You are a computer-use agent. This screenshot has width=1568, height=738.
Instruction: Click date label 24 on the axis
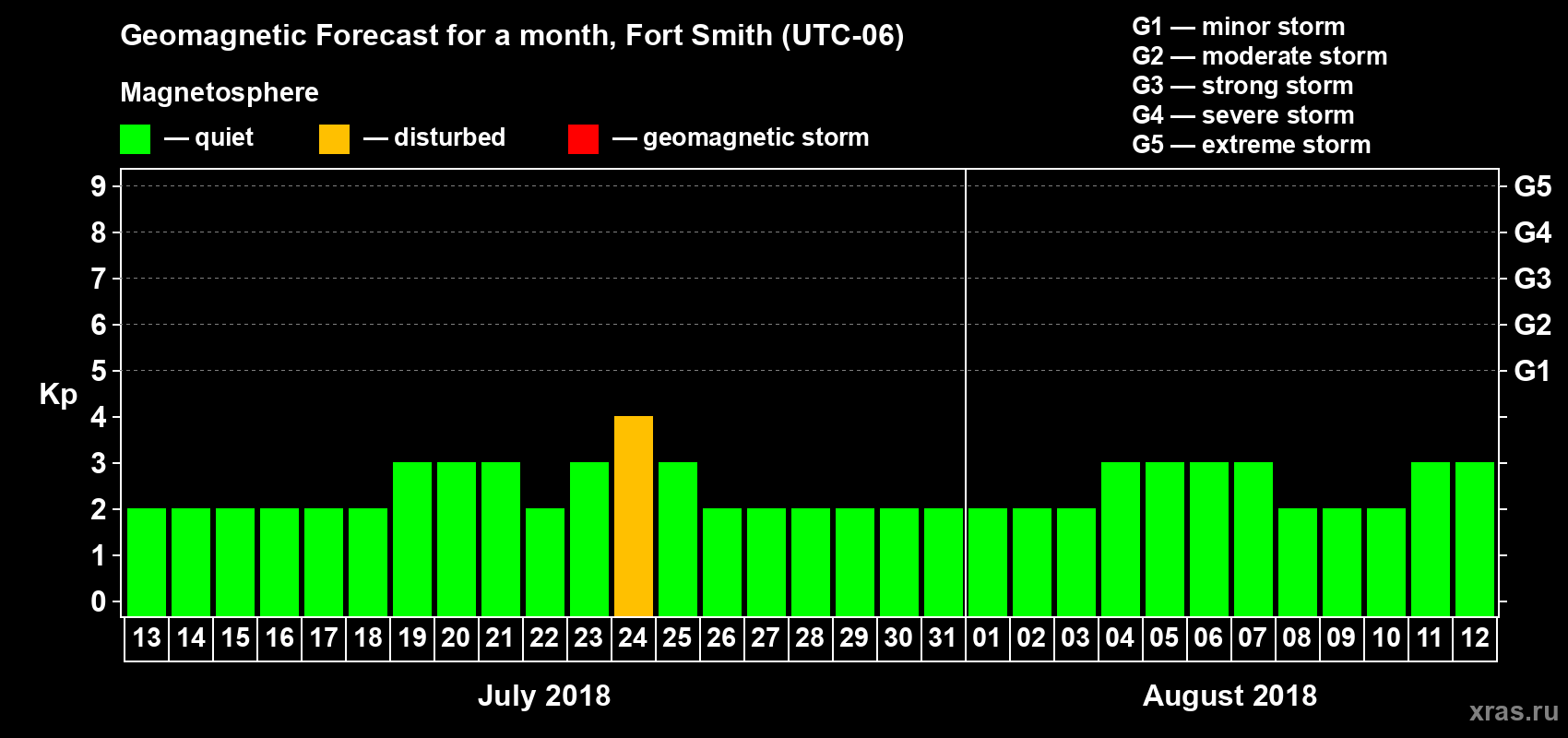[633, 638]
